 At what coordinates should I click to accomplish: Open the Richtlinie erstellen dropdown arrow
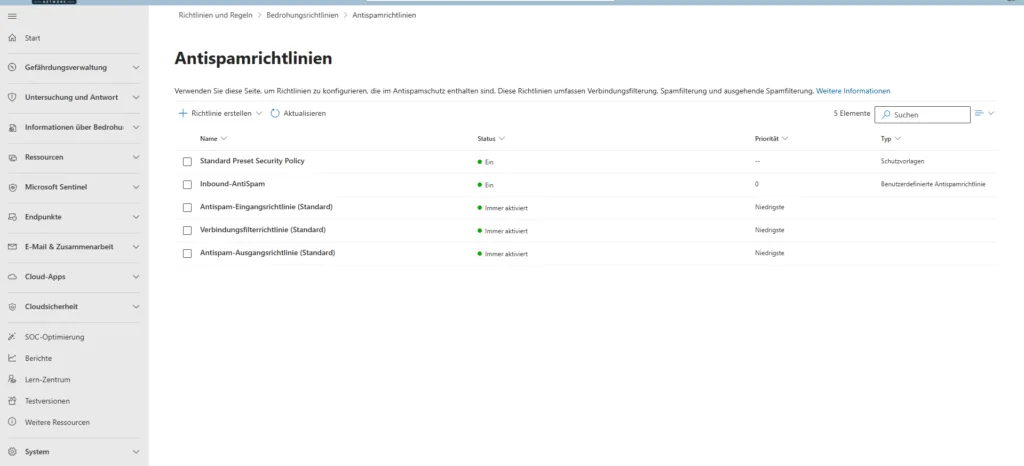point(259,114)
